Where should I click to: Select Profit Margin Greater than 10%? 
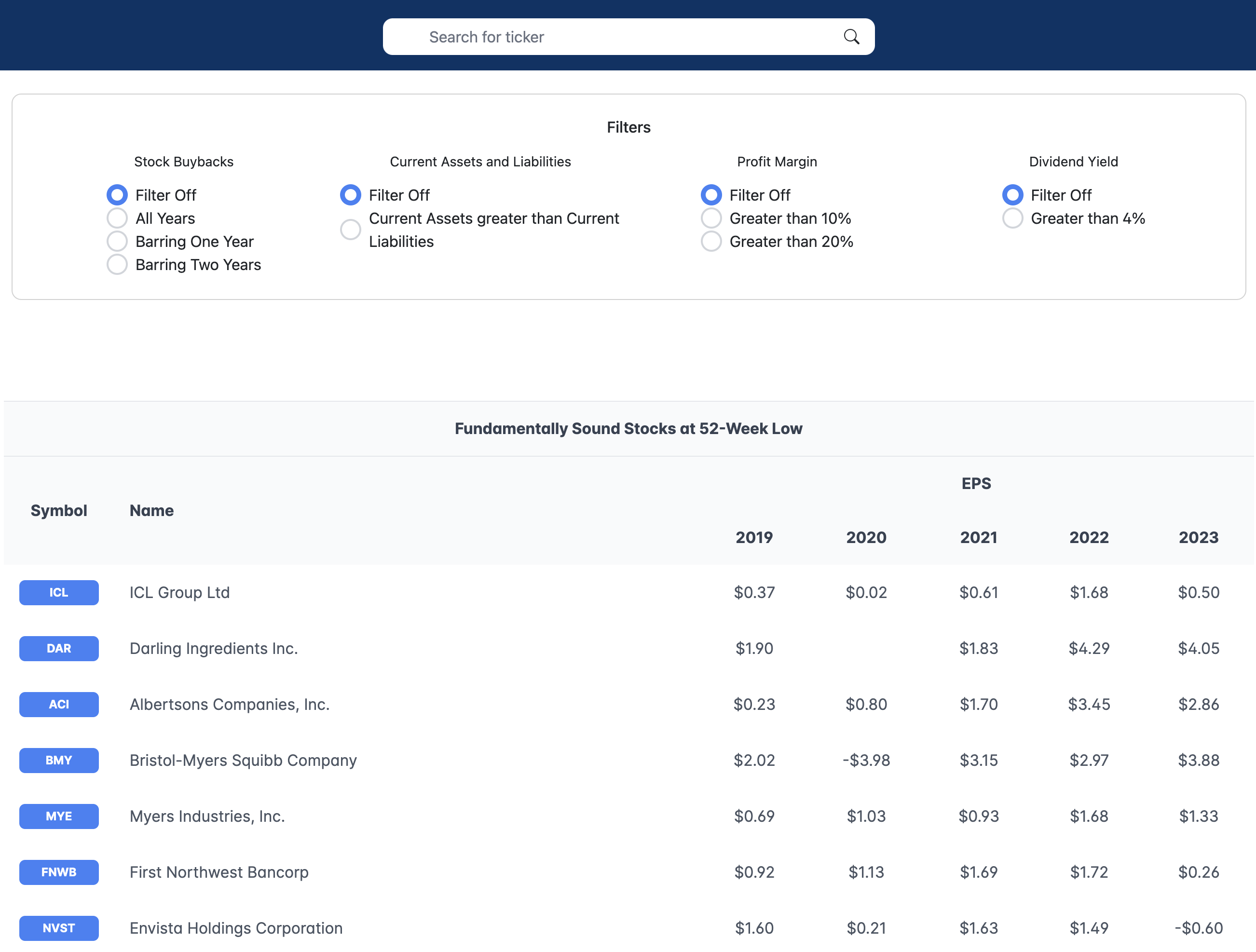pyautogui.click(x=711, y=218)
